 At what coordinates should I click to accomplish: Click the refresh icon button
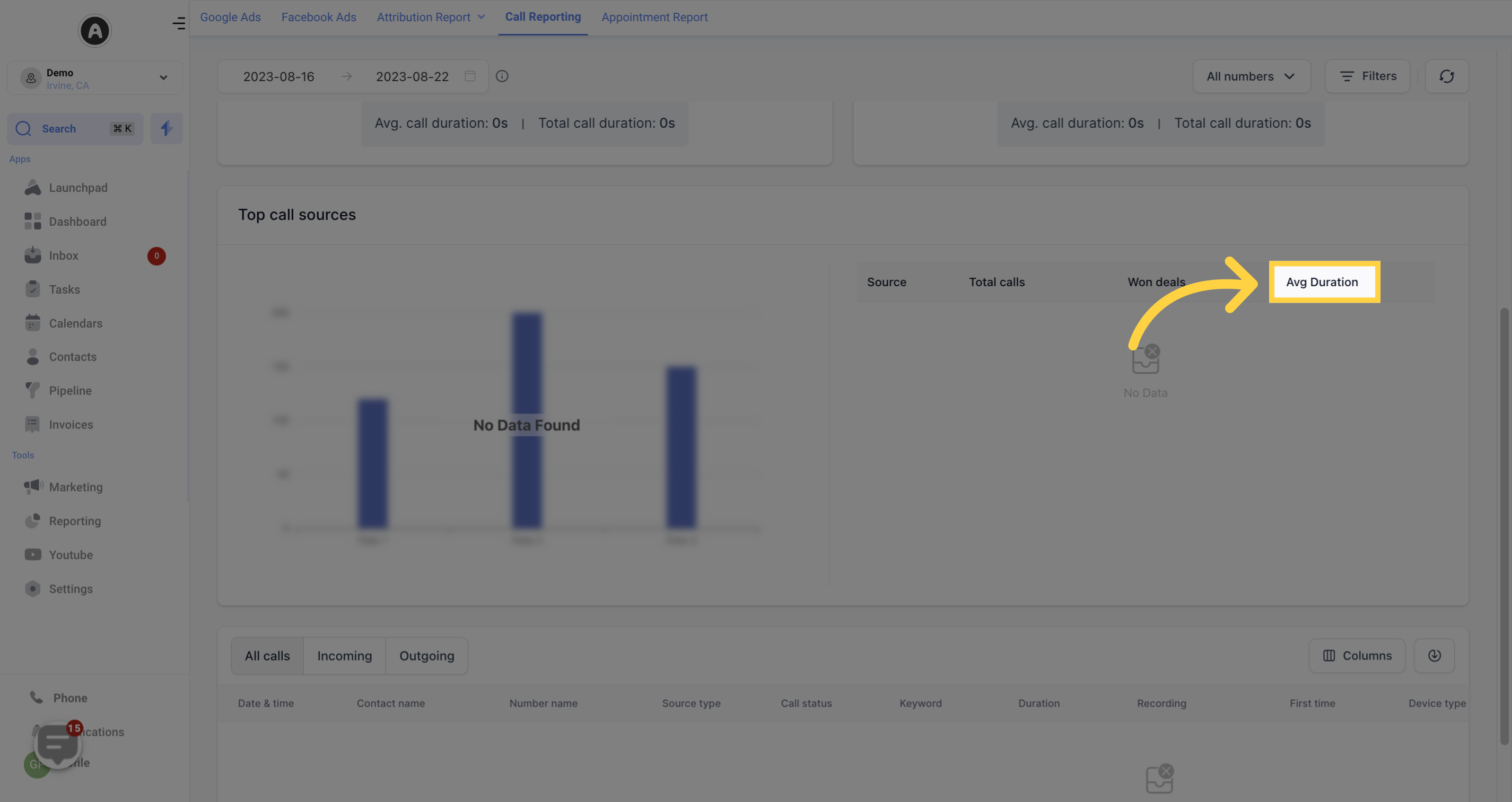pyautogui.click(x=1446, y=76)
